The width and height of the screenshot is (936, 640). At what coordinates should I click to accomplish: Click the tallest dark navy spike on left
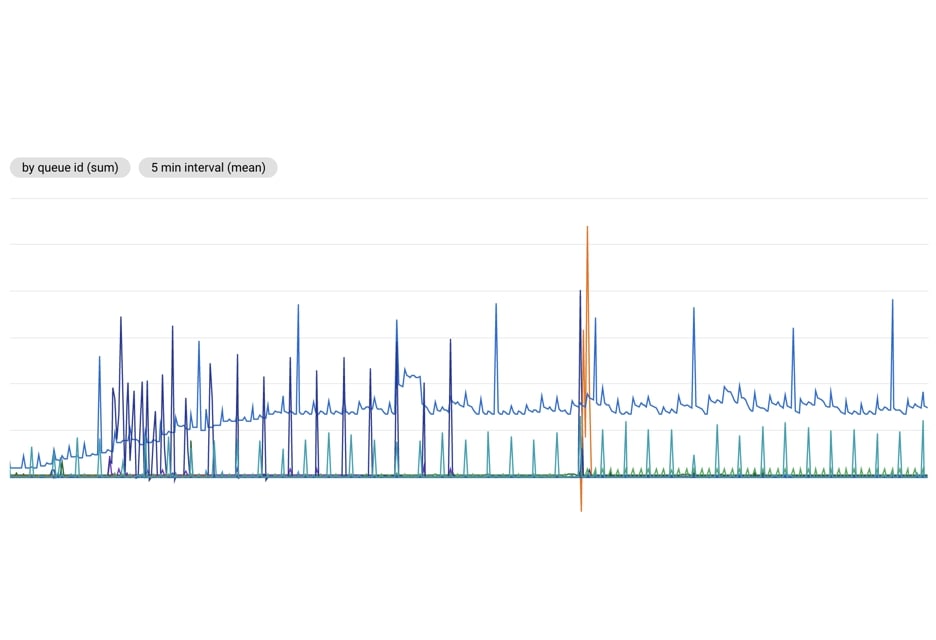pyautogui.click(x=121, y=319)
